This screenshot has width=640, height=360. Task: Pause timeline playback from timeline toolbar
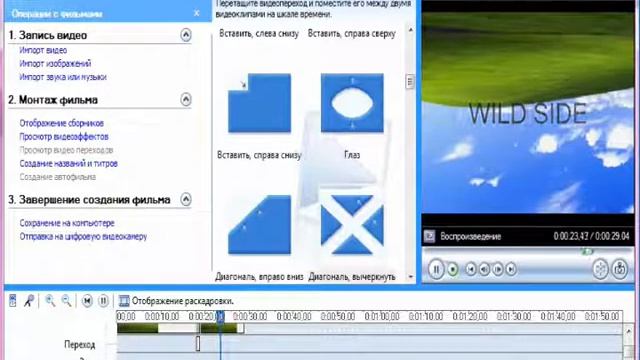(103, 301)
